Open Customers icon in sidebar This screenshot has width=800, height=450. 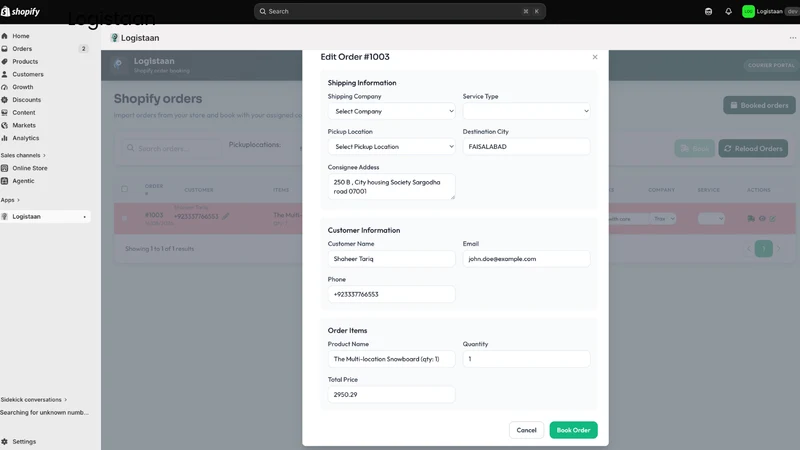[x=5, y=74]
